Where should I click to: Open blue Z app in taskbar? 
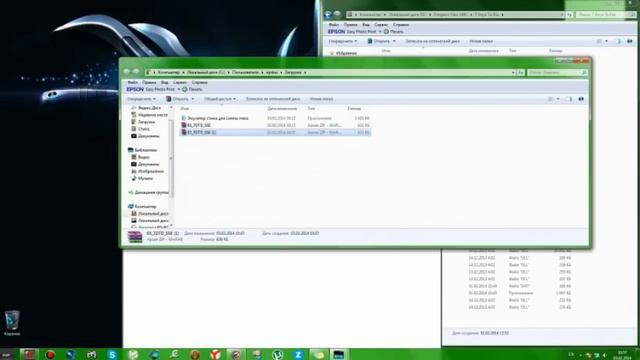click(298, 355)
